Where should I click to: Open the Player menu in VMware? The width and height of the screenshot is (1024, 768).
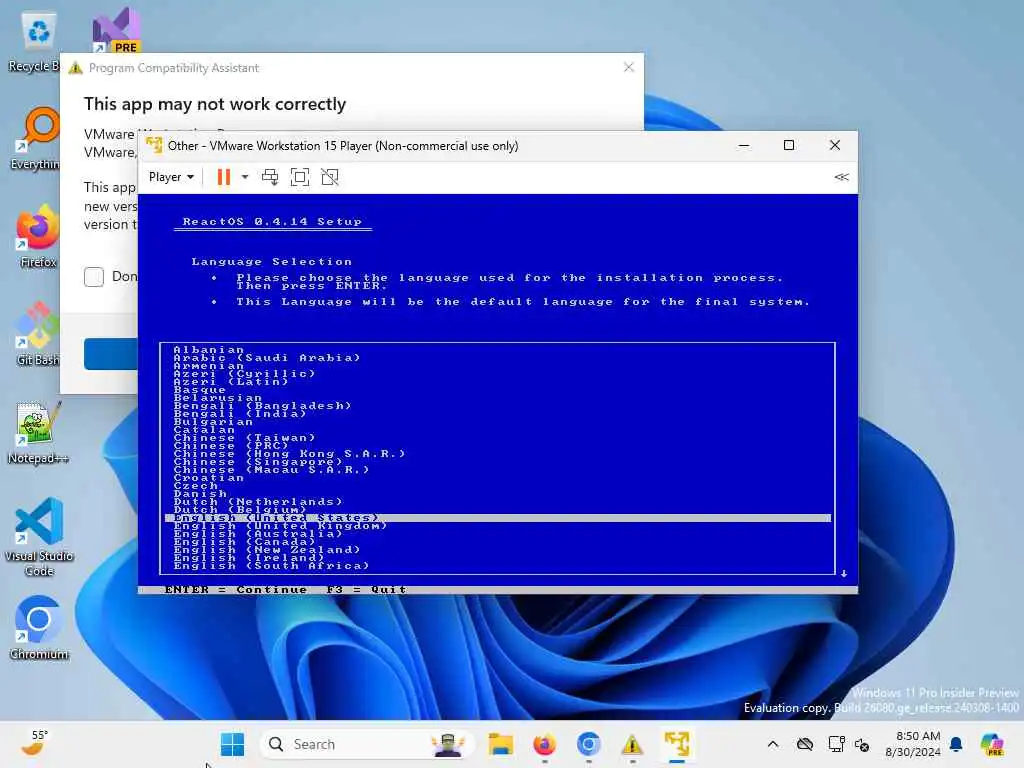(171, 177)
